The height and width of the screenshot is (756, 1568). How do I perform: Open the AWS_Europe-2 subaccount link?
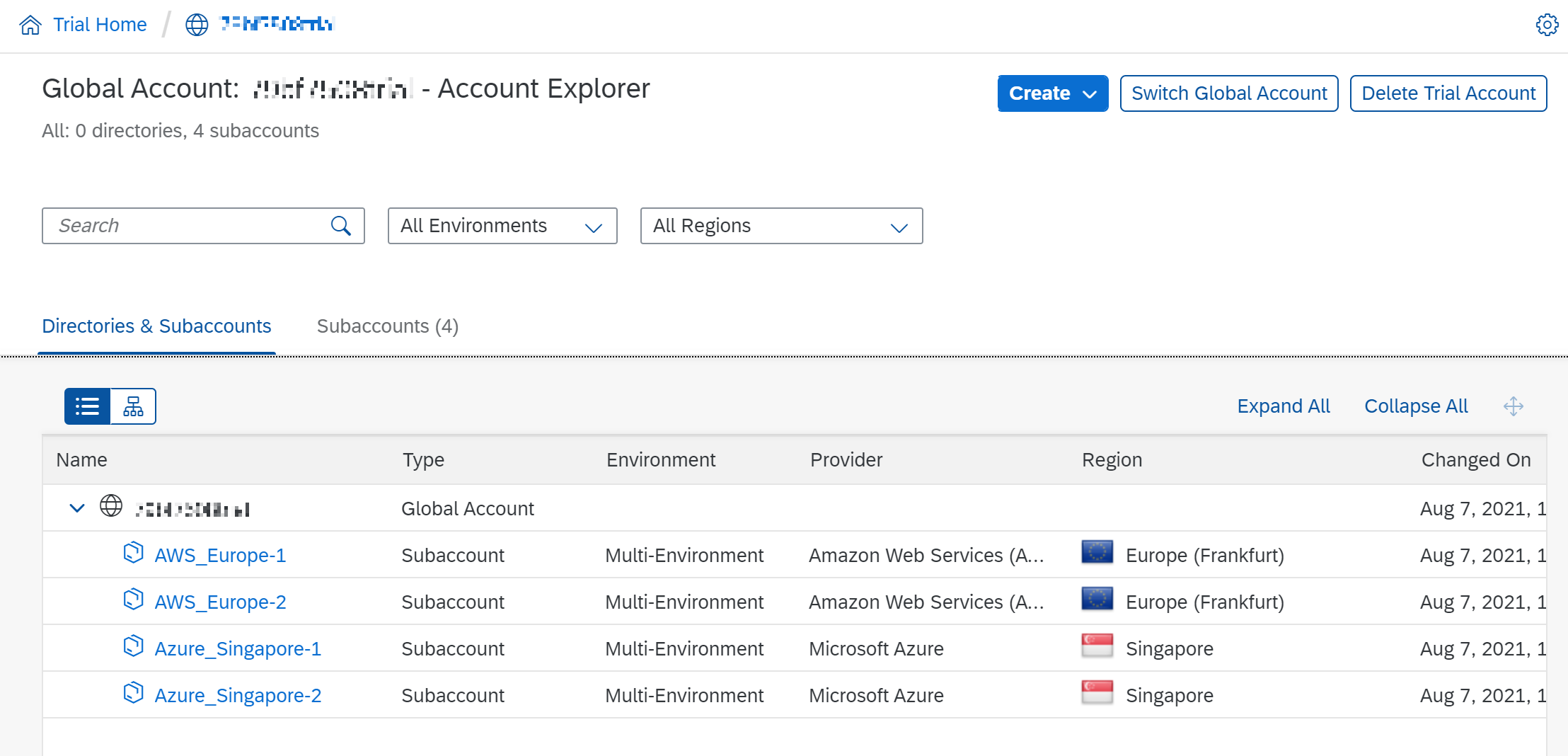[220, 602]
